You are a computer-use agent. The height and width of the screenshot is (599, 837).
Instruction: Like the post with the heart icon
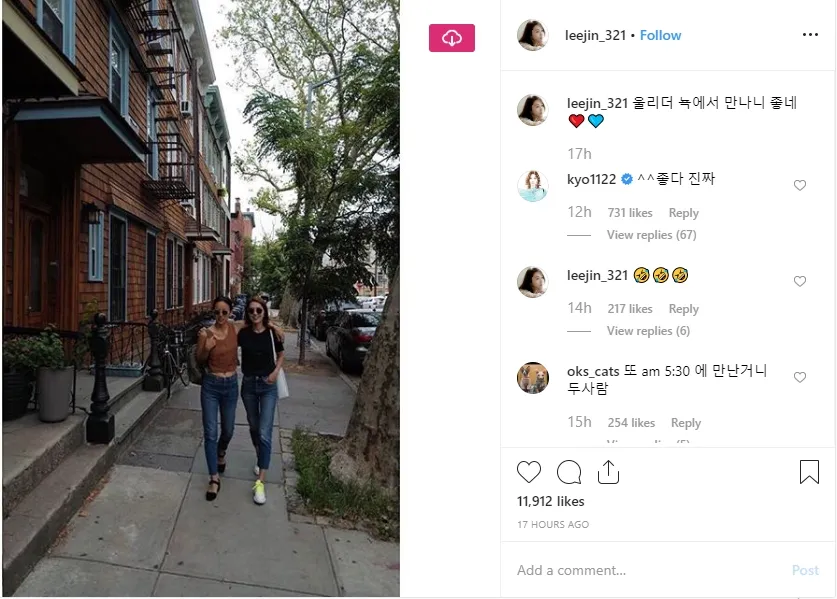click(x=529, y=472)
